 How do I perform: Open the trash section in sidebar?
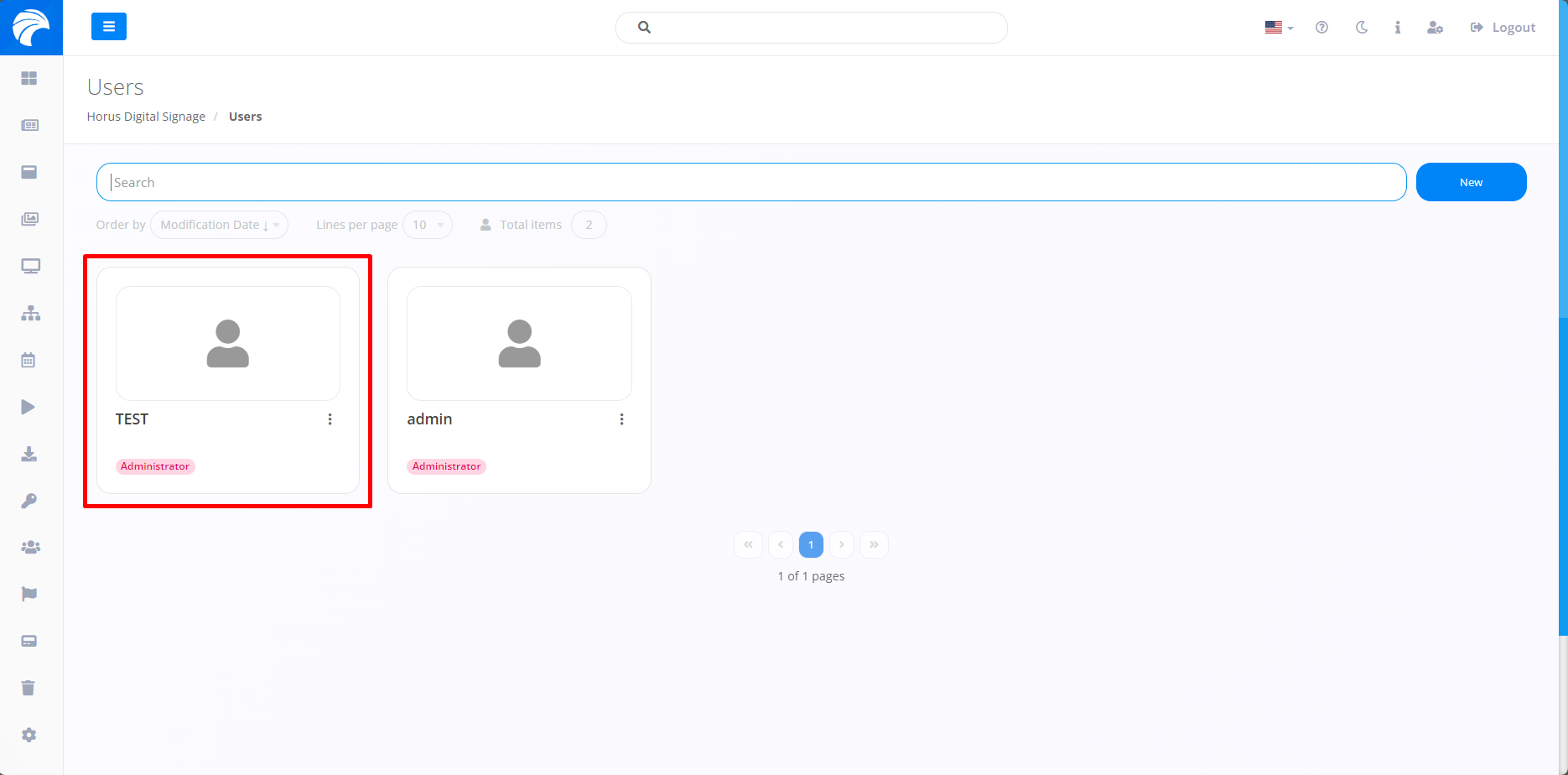point(30,687)
